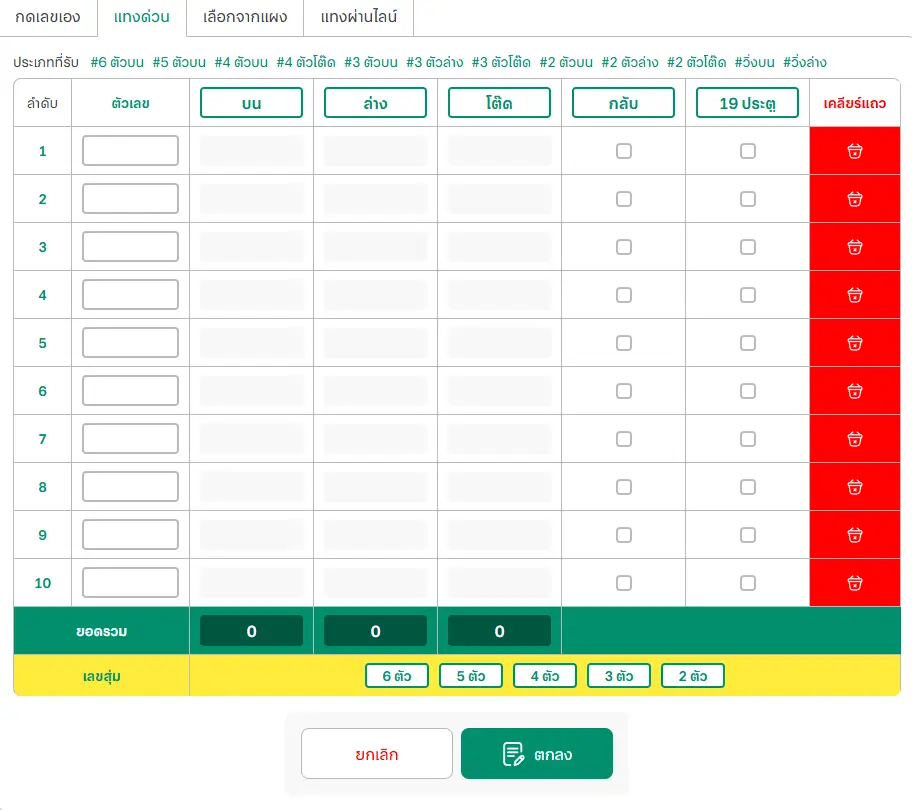Click the ตัวเลข input field in row 1
912x810 pixels.
click(130, 151)
